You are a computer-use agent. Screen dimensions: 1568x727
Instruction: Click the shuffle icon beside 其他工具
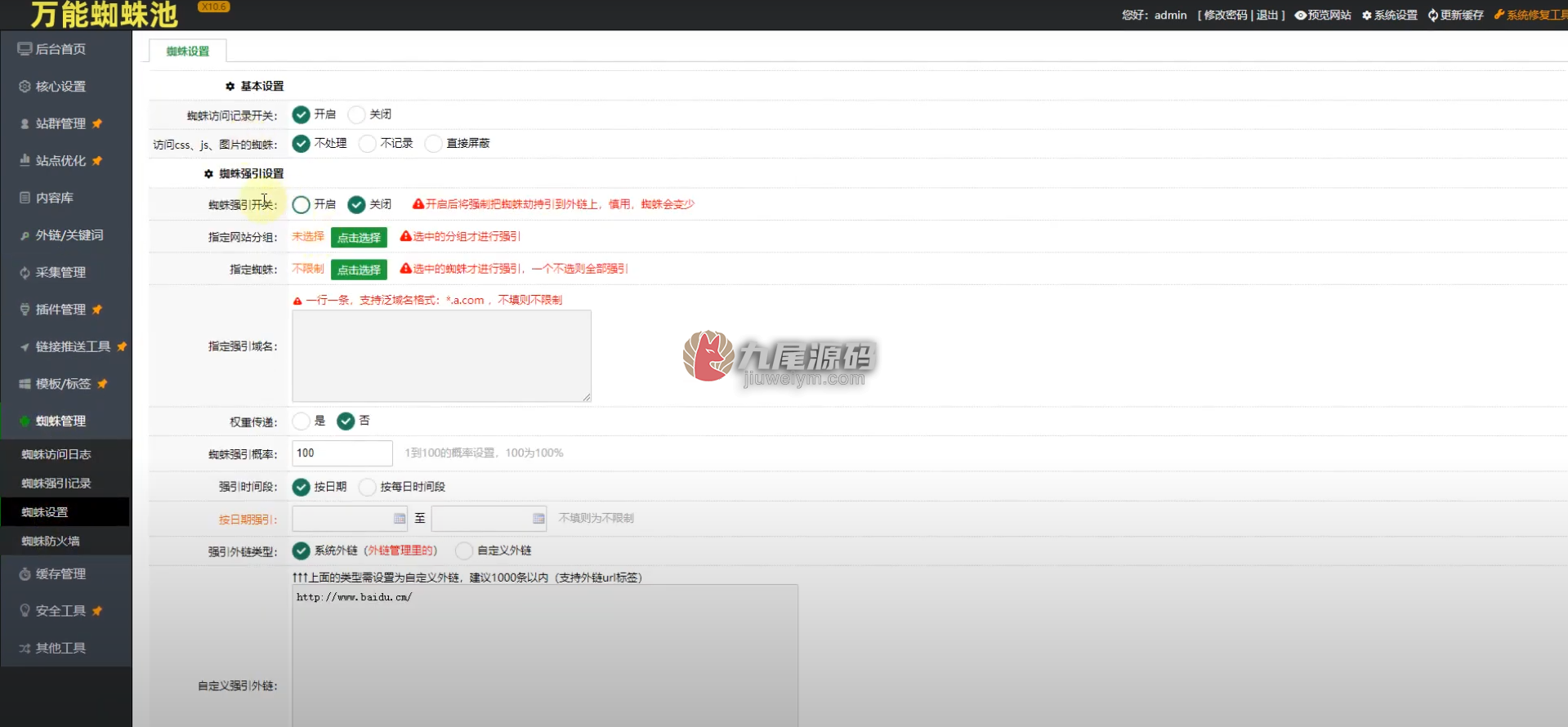click(25, 649)
